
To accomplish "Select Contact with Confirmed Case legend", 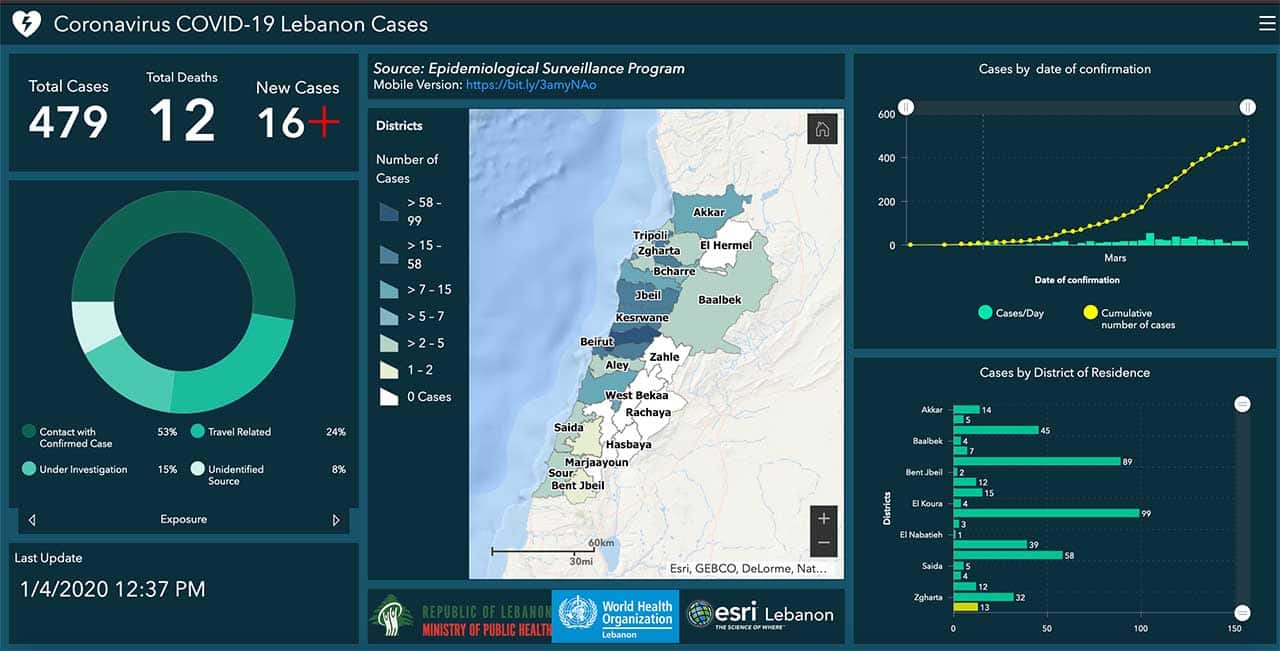I will tap(75, 437).
